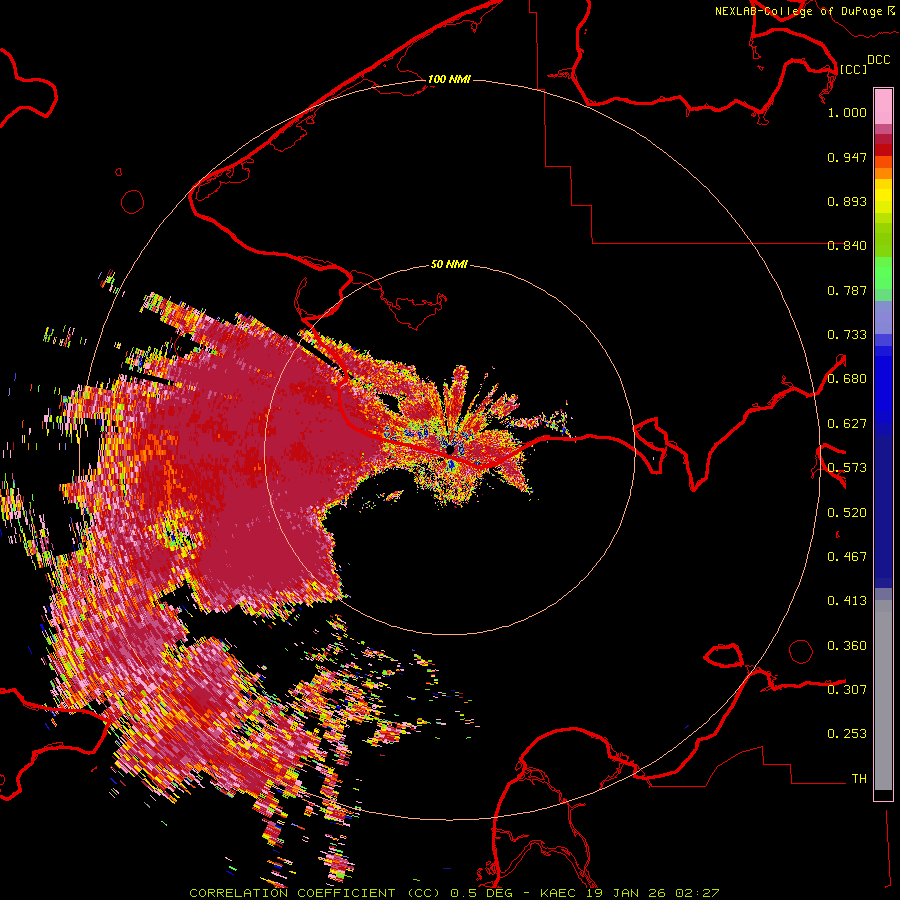Click the 0.307 color scale value
This screenshot has width=900, height=900.
847,690
